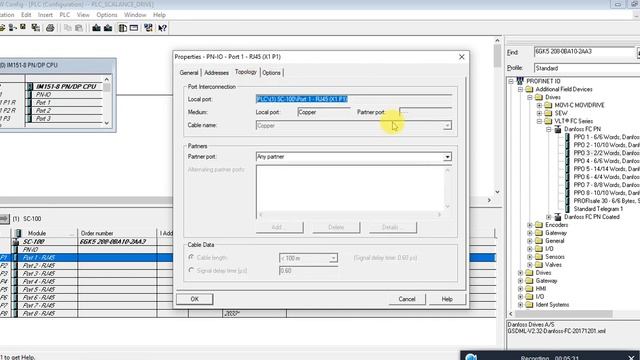Screen dimensions: 640x360
Task: Click the Encoders folder icon in catalog
Action: (539, 225)
